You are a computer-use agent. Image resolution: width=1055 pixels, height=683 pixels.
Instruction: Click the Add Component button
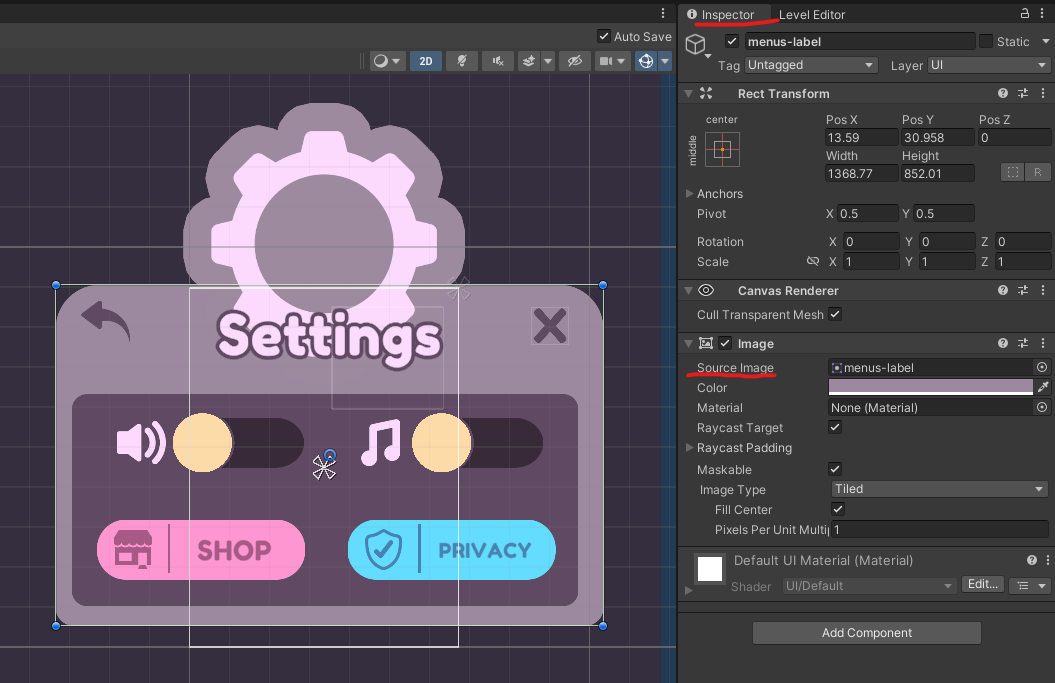[866, 632]
